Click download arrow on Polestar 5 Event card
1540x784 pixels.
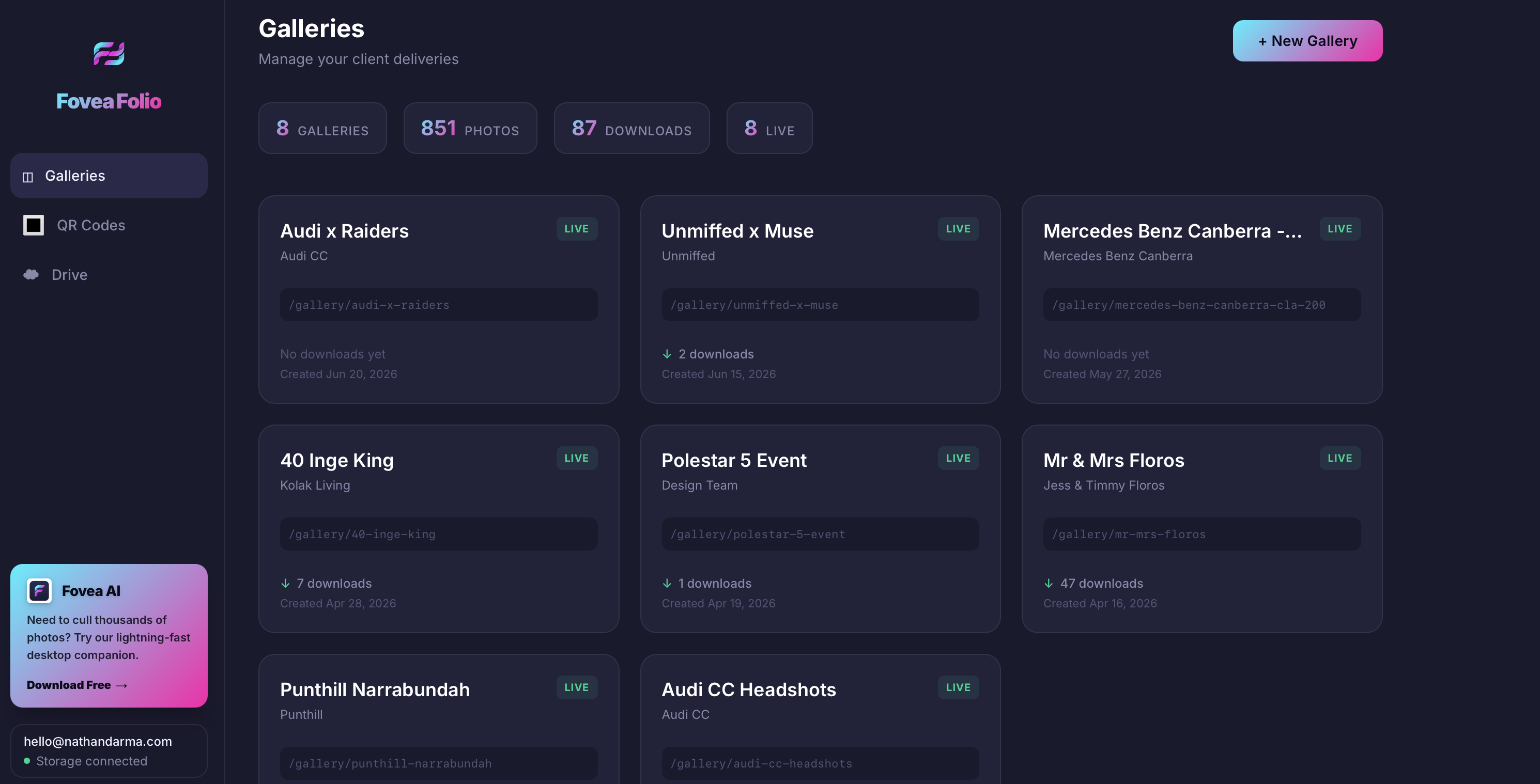[x=667, y=583]
